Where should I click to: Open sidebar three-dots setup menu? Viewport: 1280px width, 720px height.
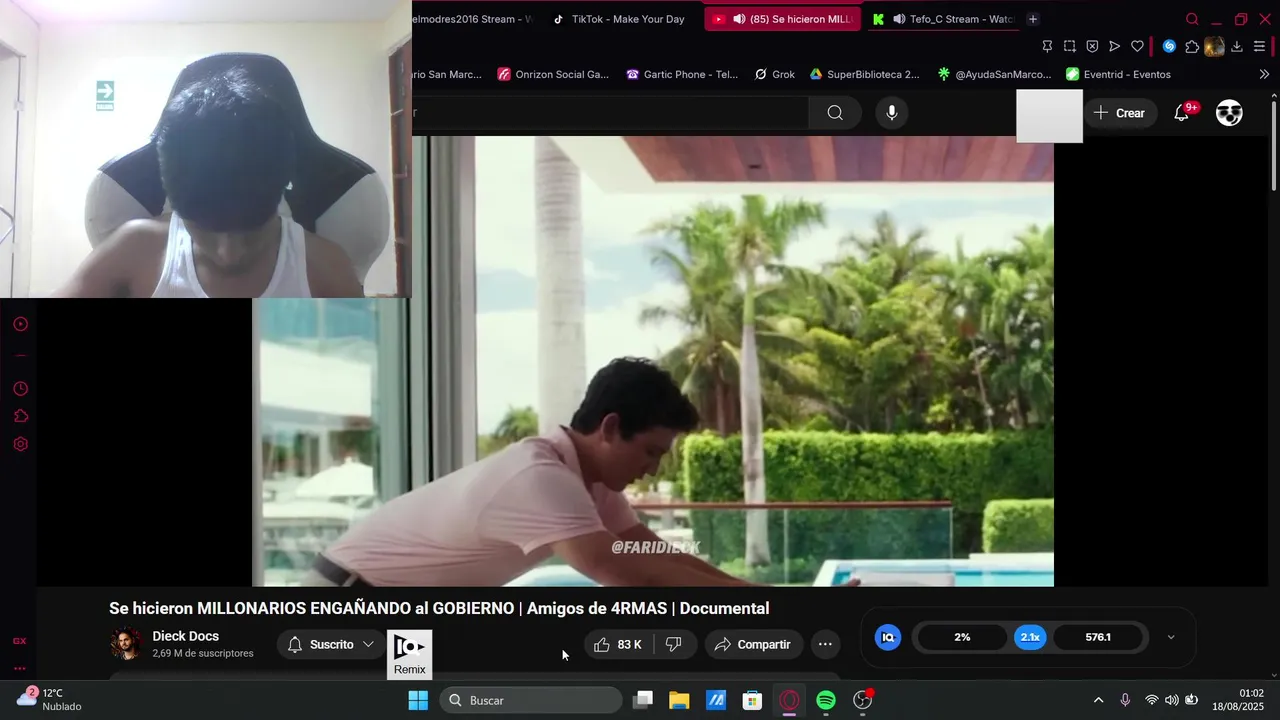tap(19, 669)
